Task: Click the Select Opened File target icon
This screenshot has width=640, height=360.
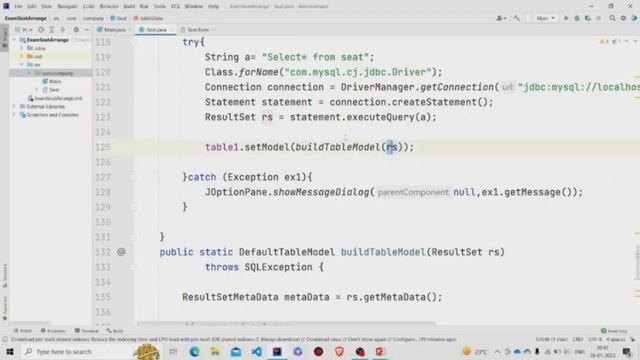Action: point(41,30)
